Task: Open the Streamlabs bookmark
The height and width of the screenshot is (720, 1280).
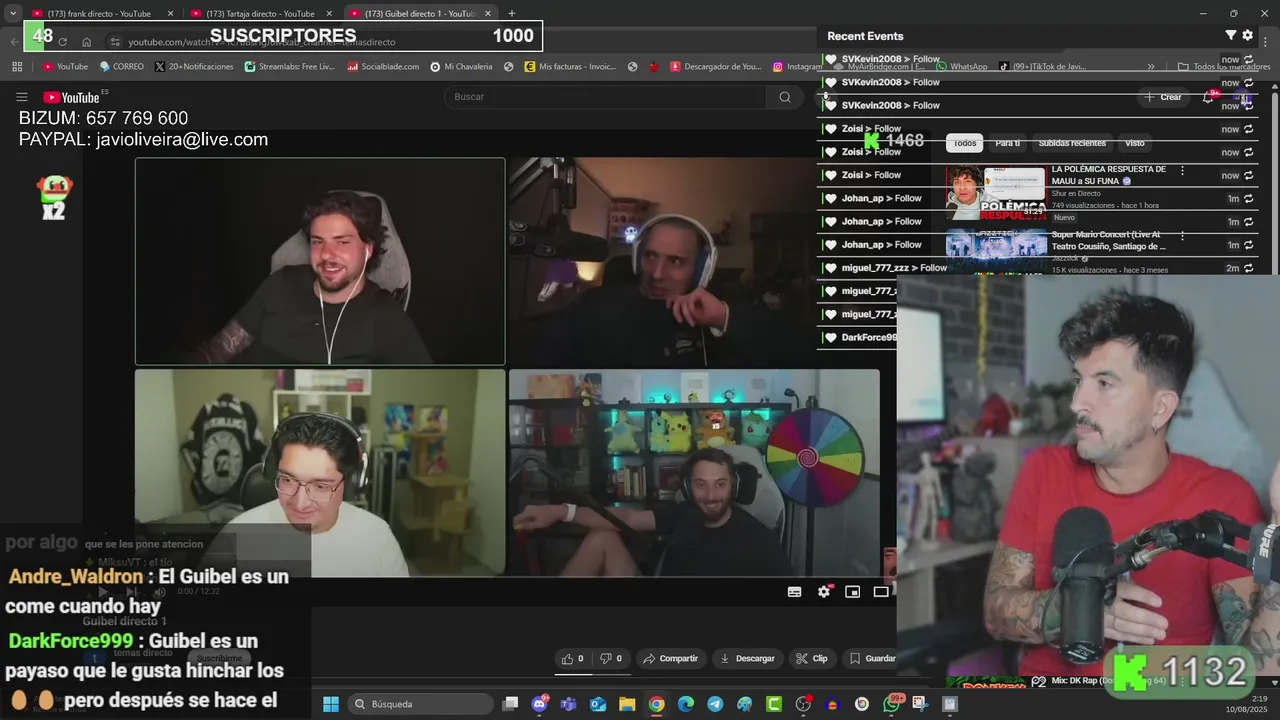Action: tap(289, 67)
